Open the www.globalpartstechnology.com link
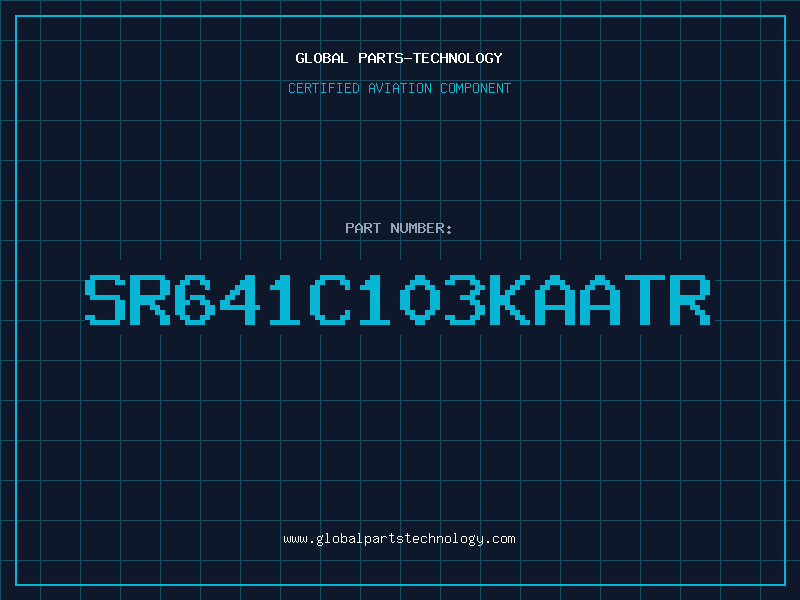This screenshot has width=800, height=600. [x=399, y=539]
